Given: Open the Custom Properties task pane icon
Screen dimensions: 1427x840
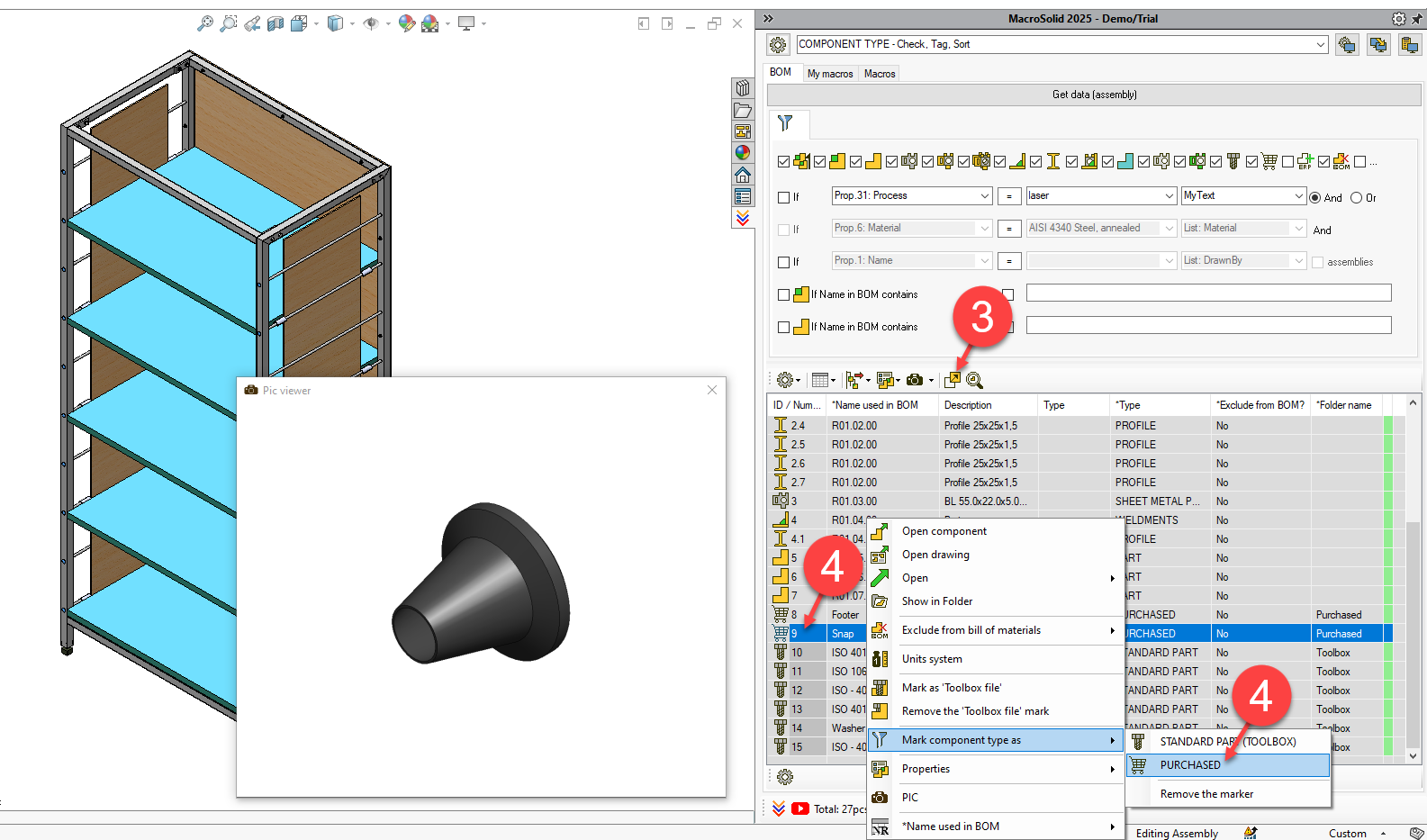Looking at the screenshot, I should (x=743, y=196).
